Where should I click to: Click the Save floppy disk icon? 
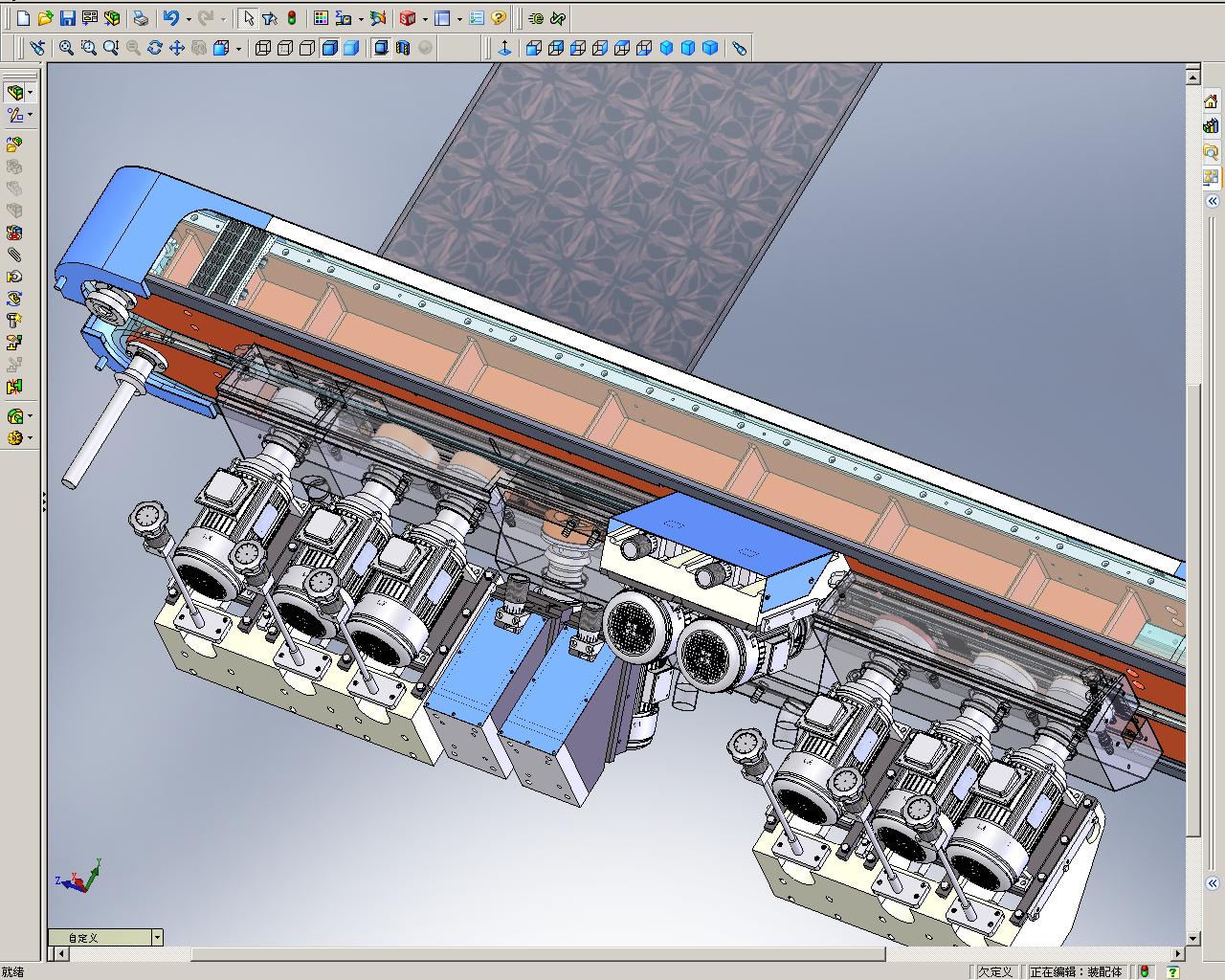pyautogui.click(x=67, y=18)
